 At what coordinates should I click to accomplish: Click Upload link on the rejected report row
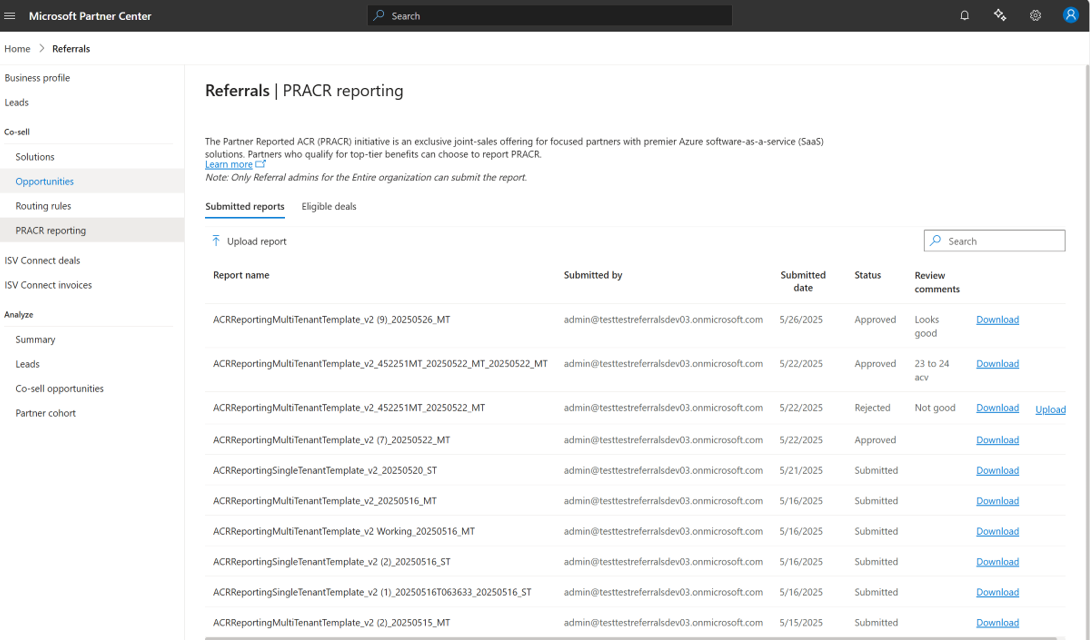(x=1050, y=409)
